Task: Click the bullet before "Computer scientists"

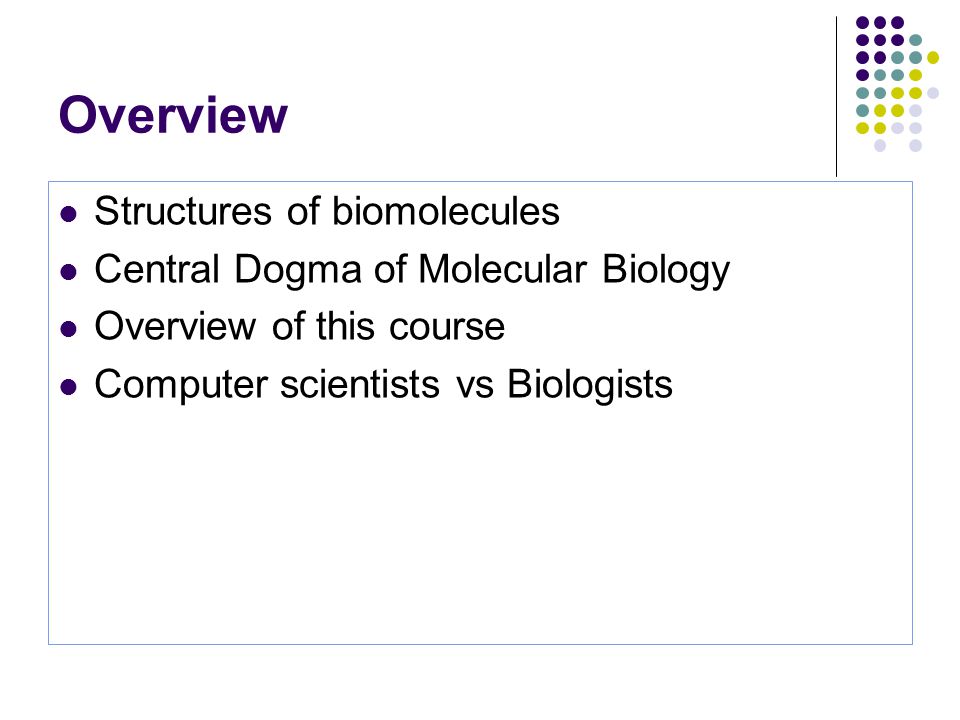Action: 69,387
